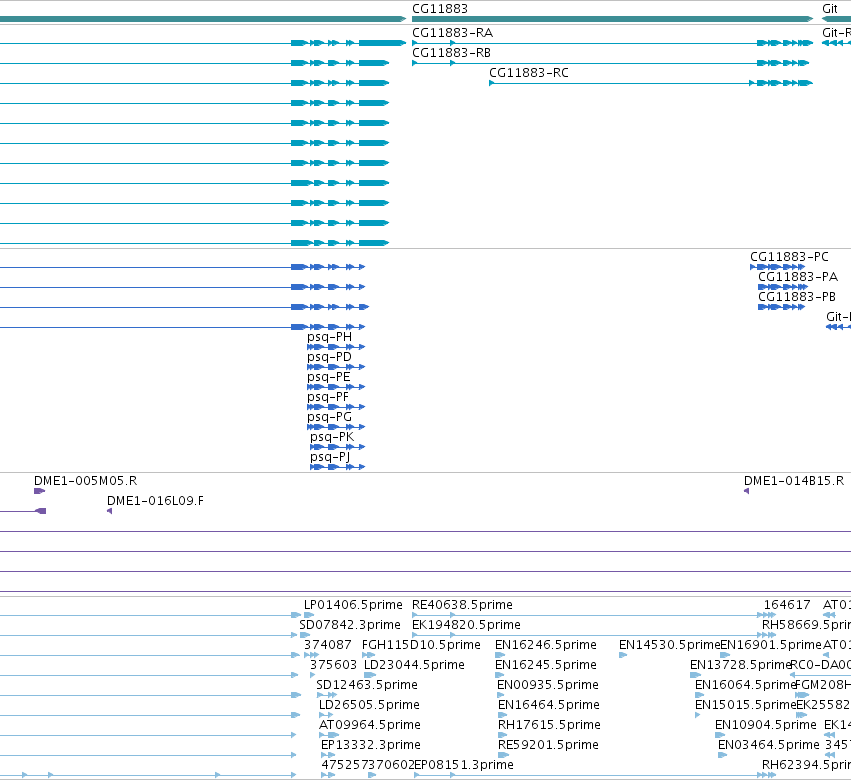This screenshot has height=780, width=851.
Task: Click the purple glyph under DME1-005M05.R
Action: [39, 491]
